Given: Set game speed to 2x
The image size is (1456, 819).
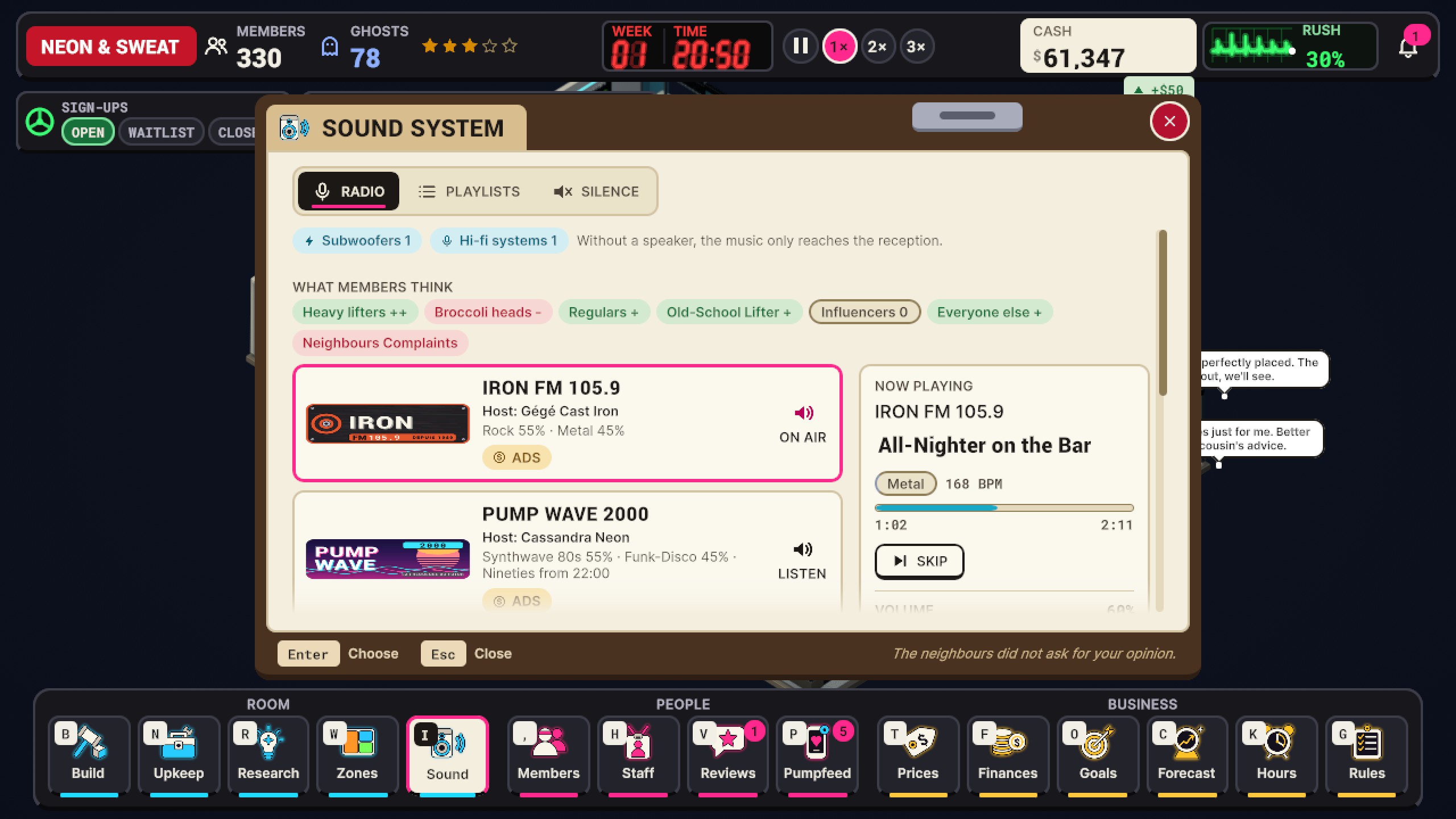Looking at the screenshot, I should click(877, 47).
